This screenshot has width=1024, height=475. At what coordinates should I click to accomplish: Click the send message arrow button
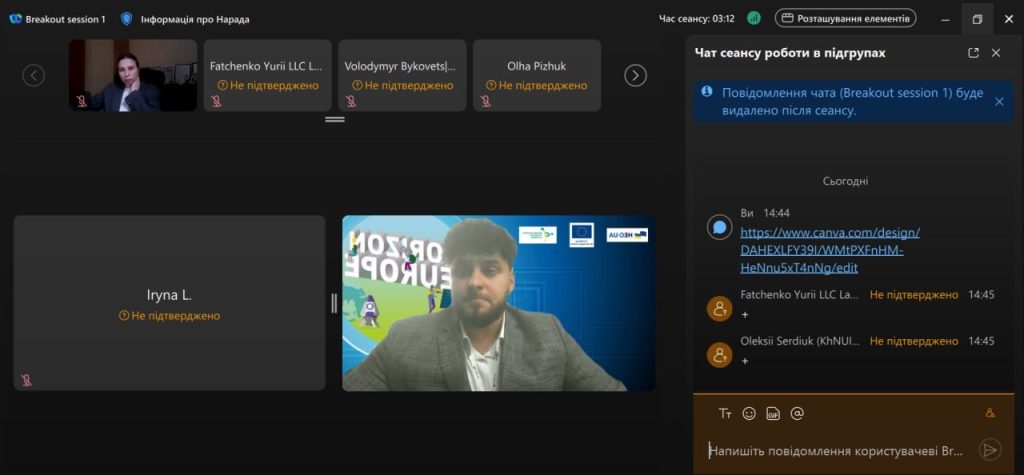[x=989, y=450]
